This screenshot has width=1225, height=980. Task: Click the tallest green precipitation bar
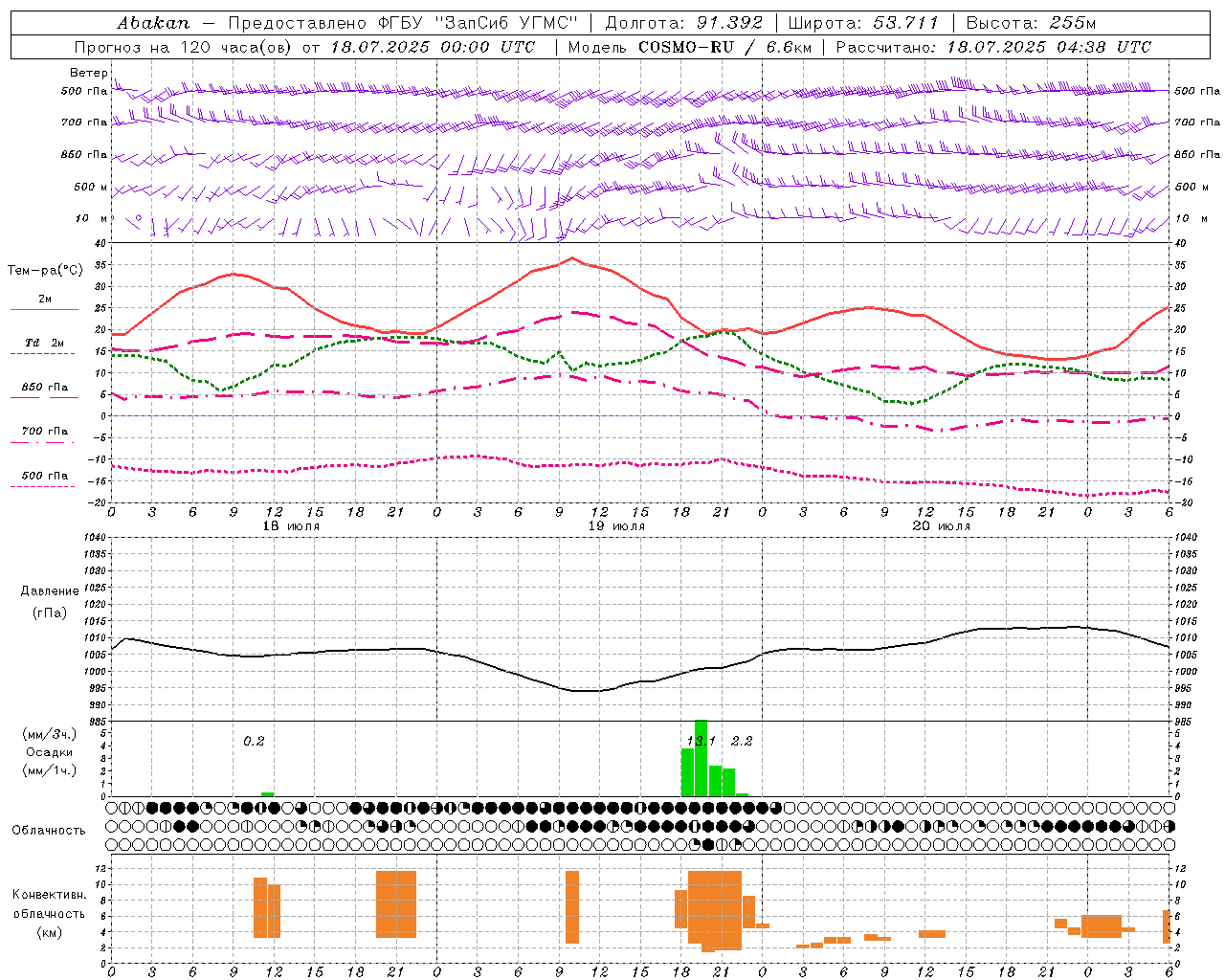[x=701, y=758]
